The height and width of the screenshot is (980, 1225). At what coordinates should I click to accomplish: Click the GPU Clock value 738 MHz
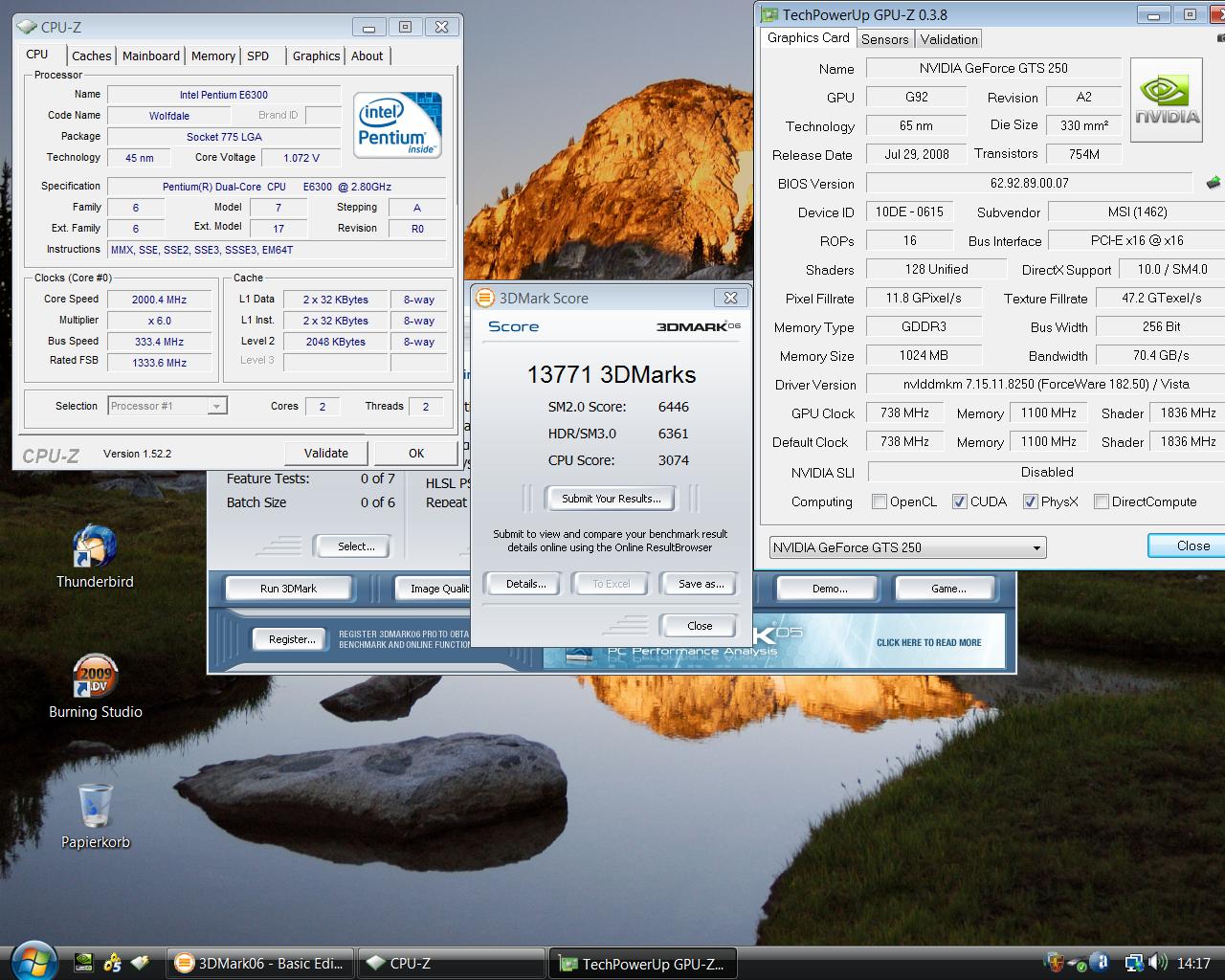pyautogui.click(x=904, y=412)
